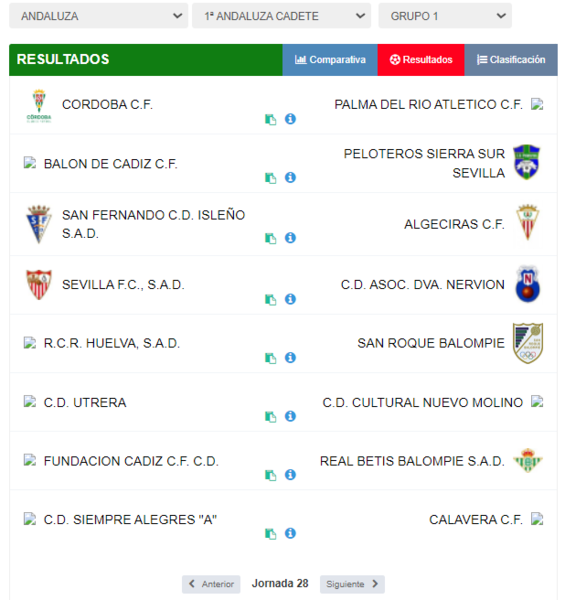Click the Sevilla F.C. crest
This screenshot has height=600, width=565.
point(39,285)
